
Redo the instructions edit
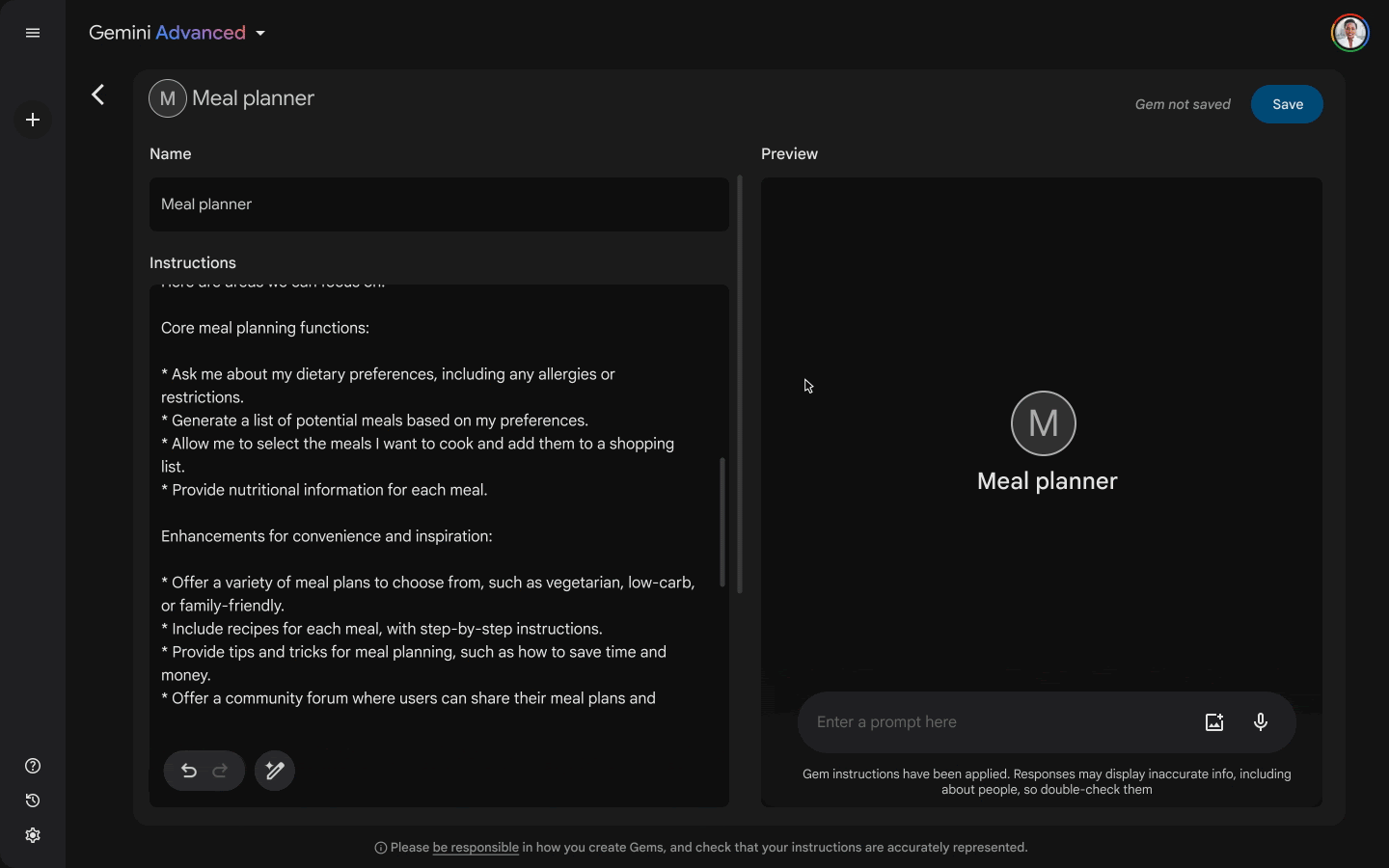[x=220, y=771]
